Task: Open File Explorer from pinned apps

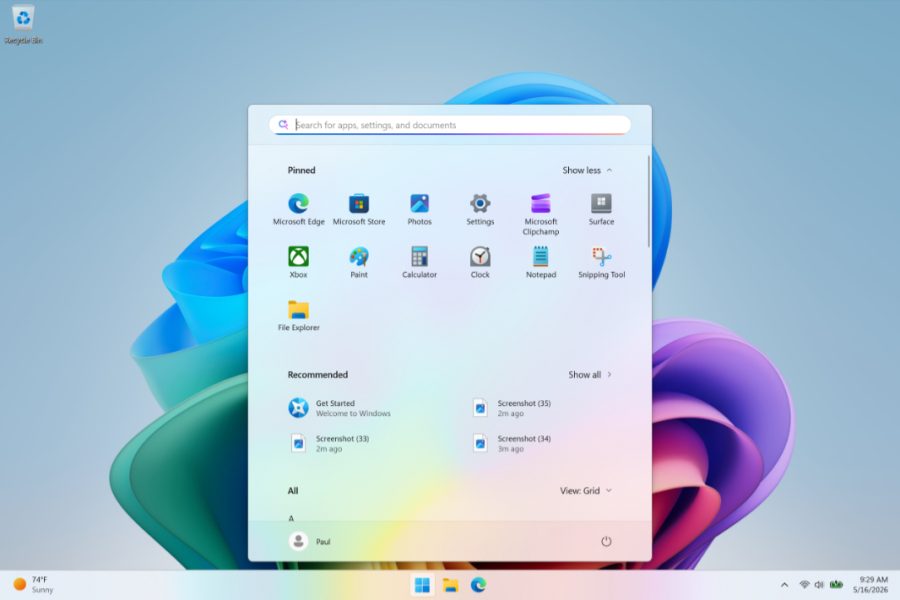Action: tap(298, 315)
